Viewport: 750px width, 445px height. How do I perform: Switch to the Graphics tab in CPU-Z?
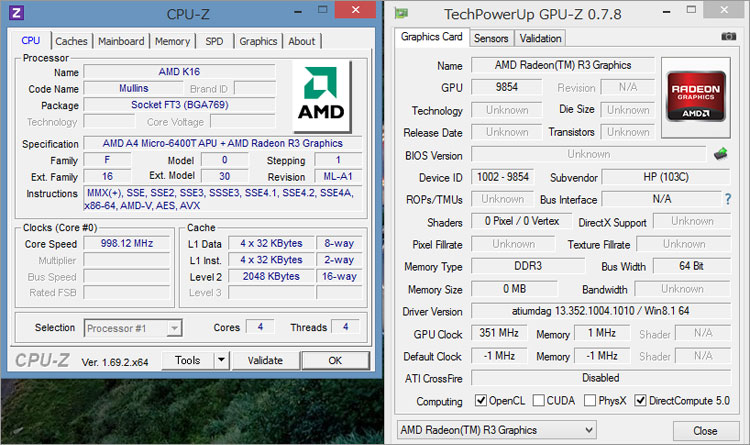tap(258, 41)
